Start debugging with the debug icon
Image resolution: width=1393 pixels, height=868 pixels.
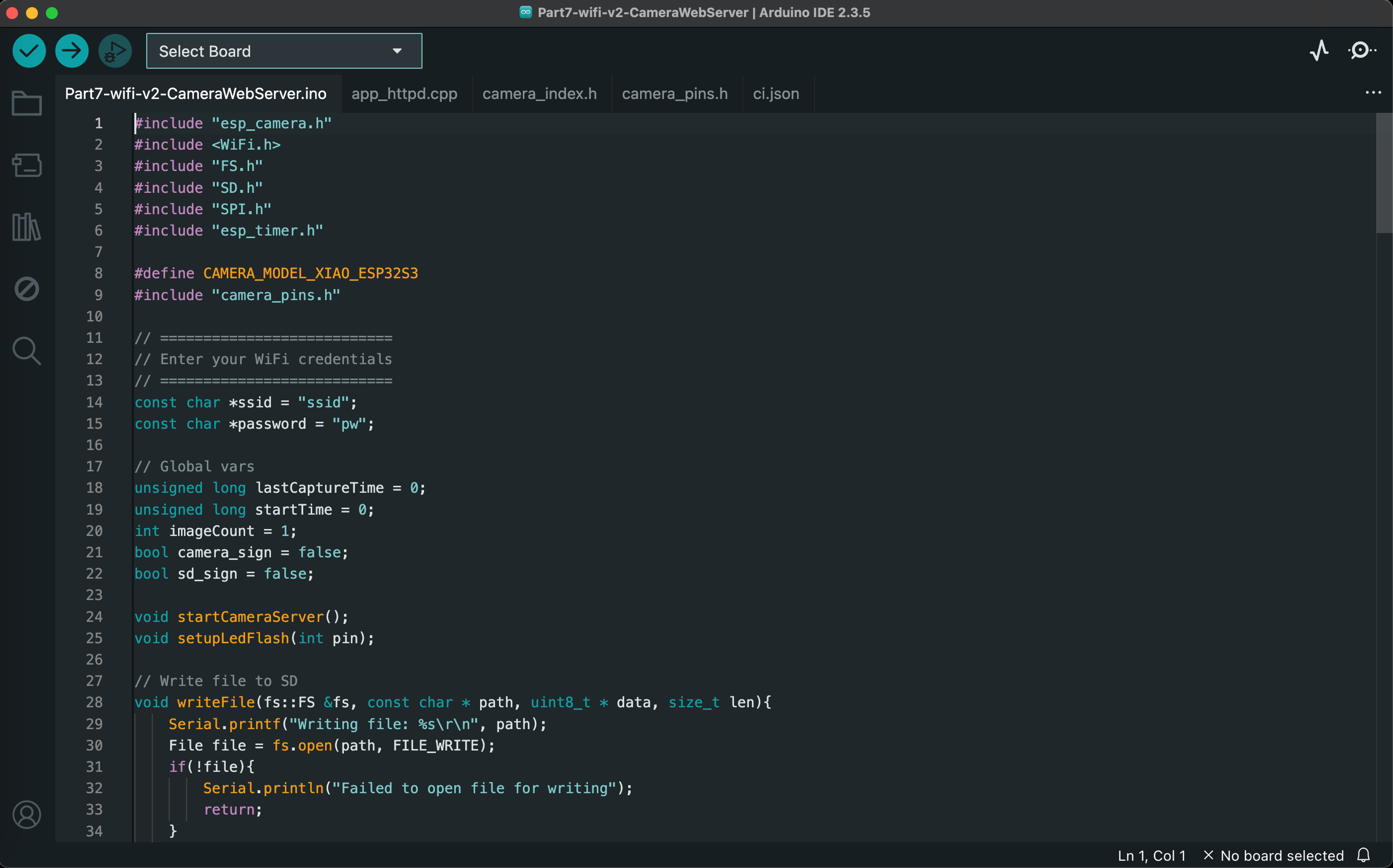[x=115, y=51]
